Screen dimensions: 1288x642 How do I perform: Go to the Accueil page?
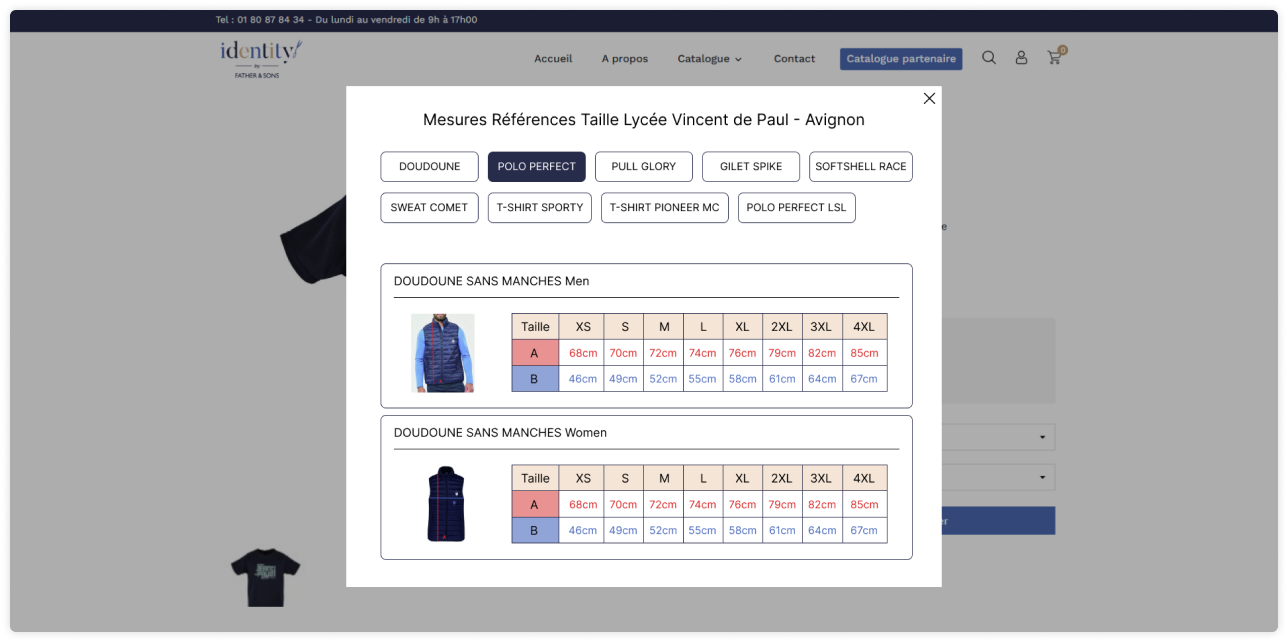pos(553,59)
